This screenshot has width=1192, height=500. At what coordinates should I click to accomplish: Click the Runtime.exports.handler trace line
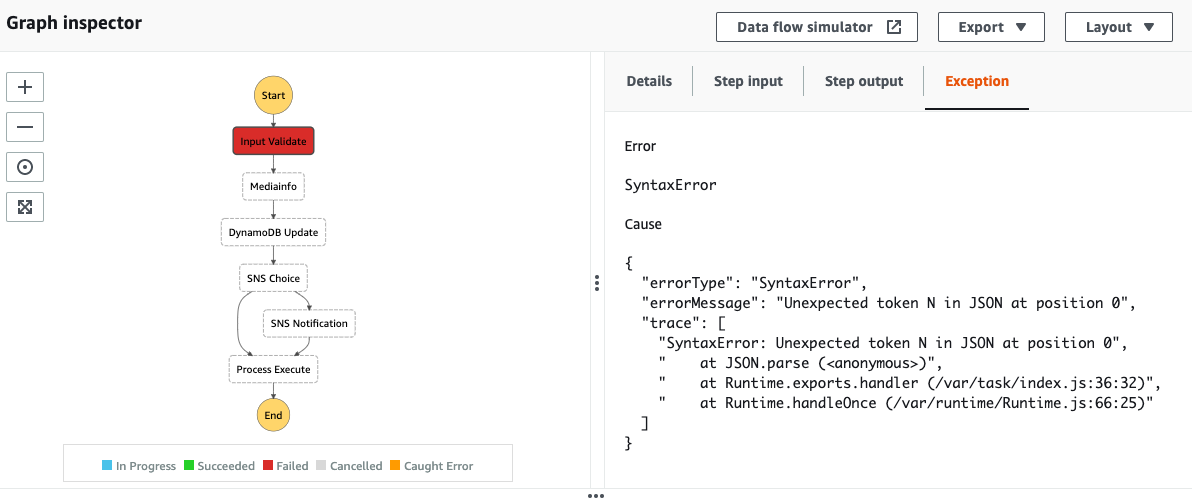908,382
